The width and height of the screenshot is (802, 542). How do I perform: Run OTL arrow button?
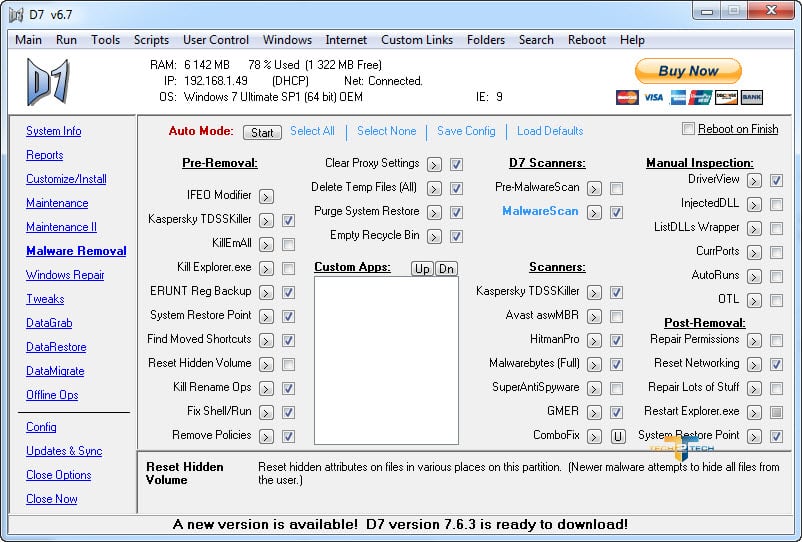pos(754,301)
